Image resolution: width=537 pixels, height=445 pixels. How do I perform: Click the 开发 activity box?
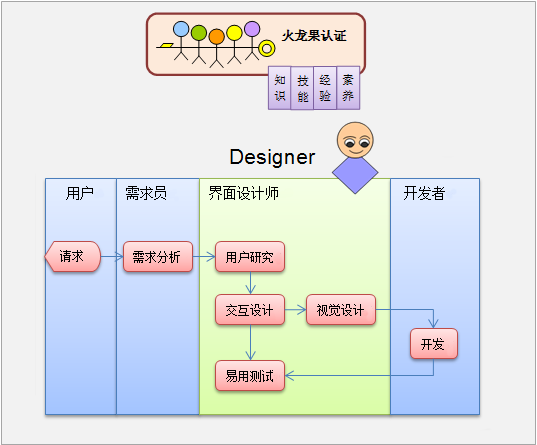tap(434, 344)
